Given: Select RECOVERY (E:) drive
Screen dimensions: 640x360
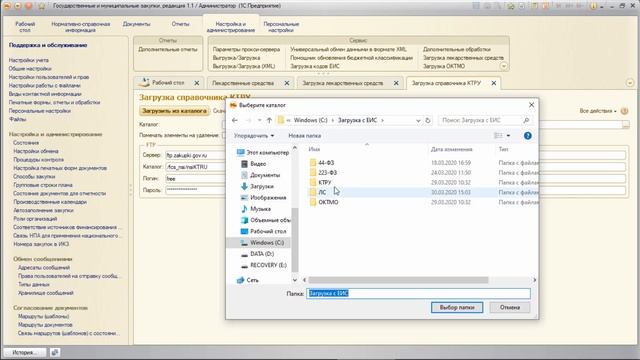Looking at the screenshot, I should pos(268,265).
